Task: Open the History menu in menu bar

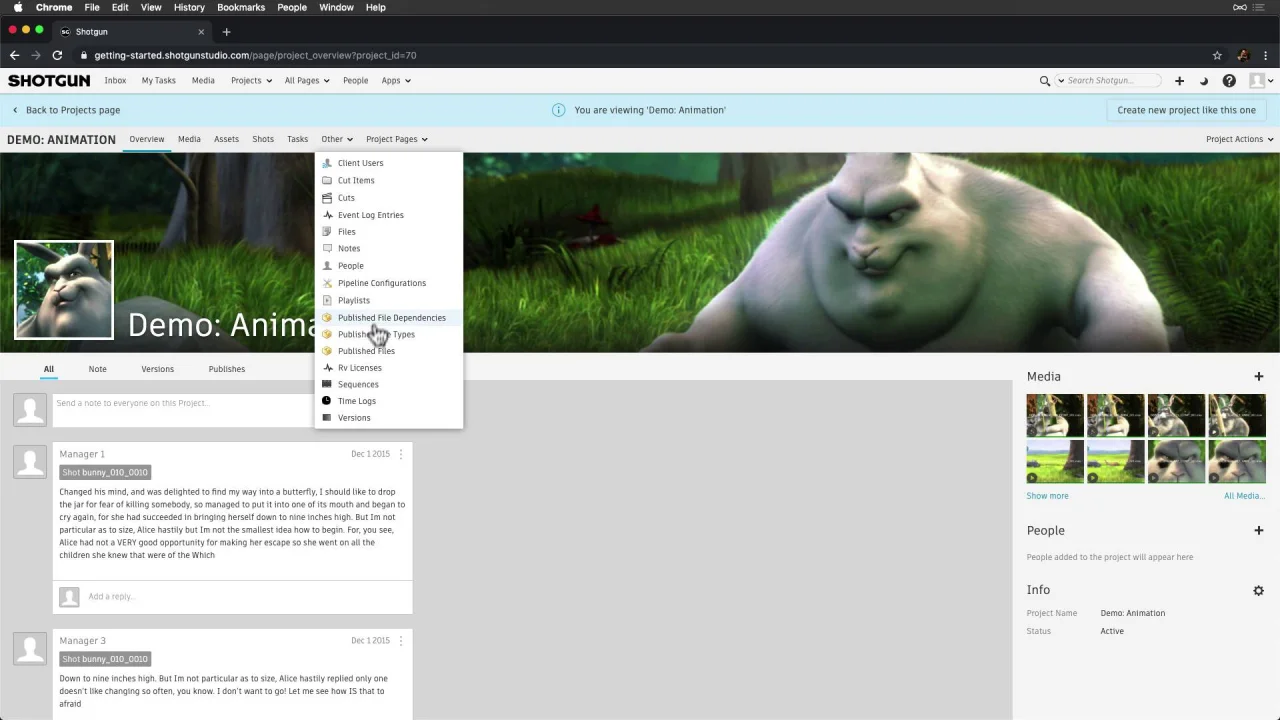Action: 189,7
